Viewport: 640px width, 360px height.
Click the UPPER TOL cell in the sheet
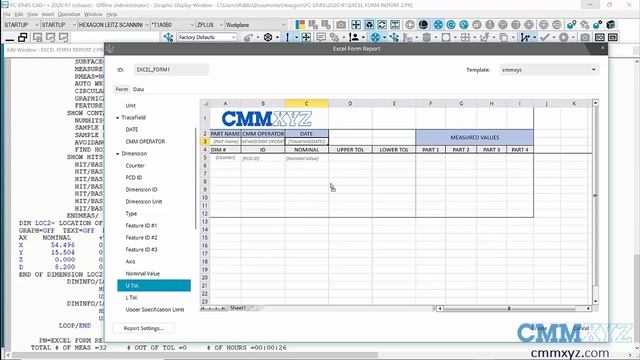350,150
